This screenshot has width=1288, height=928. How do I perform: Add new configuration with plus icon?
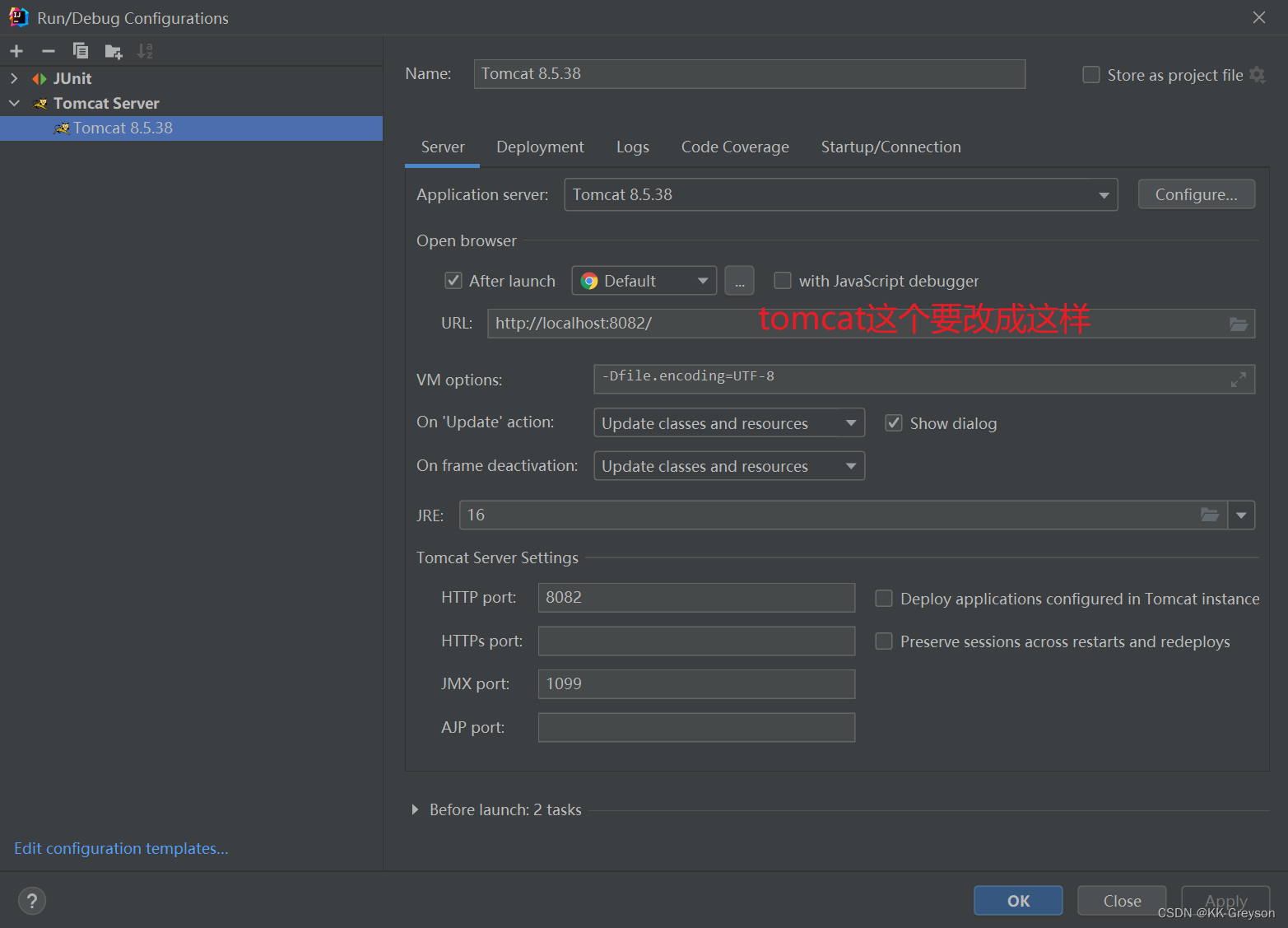(16, 51)
